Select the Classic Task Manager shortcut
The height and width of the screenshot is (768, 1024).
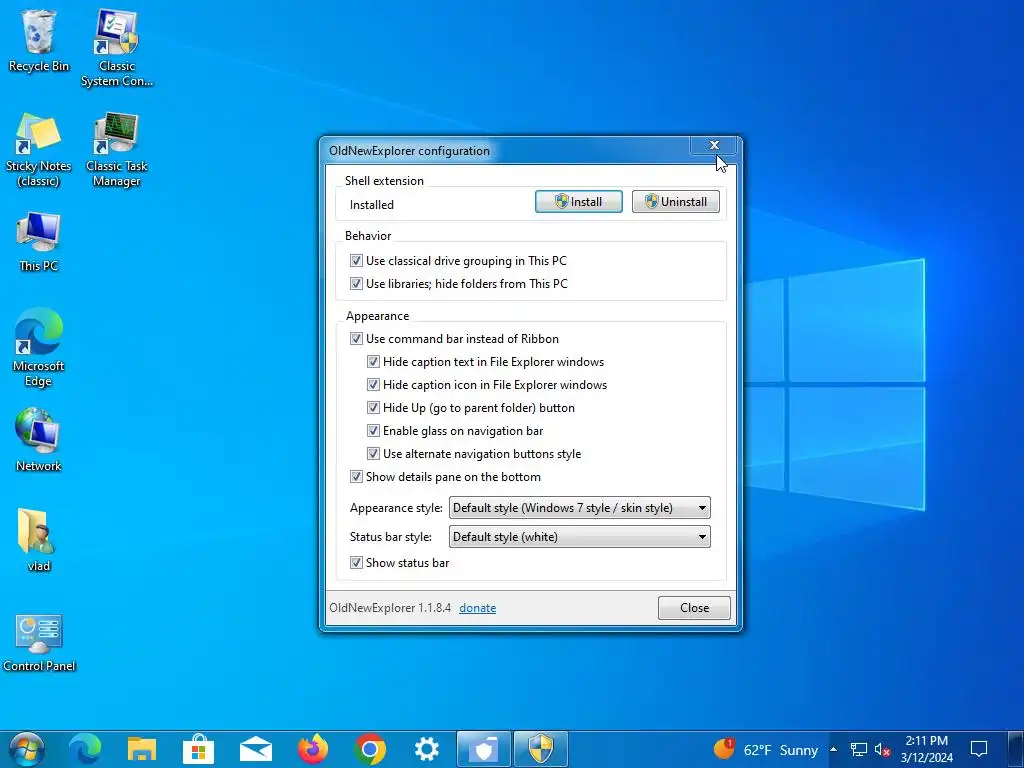(x=117, y=150)
